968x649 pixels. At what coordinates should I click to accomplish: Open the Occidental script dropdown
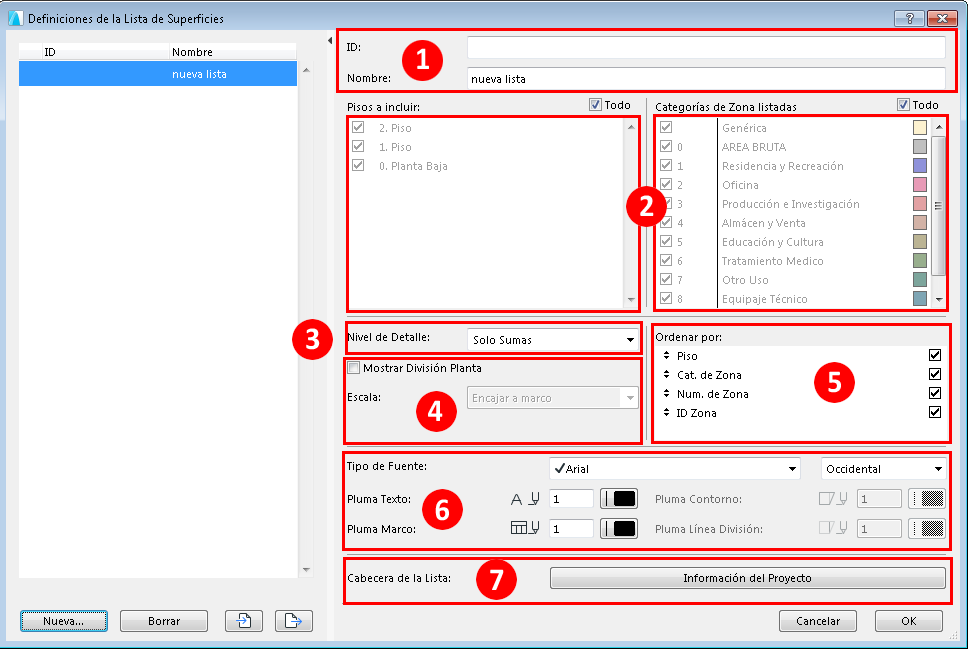(x=883, y=469)
